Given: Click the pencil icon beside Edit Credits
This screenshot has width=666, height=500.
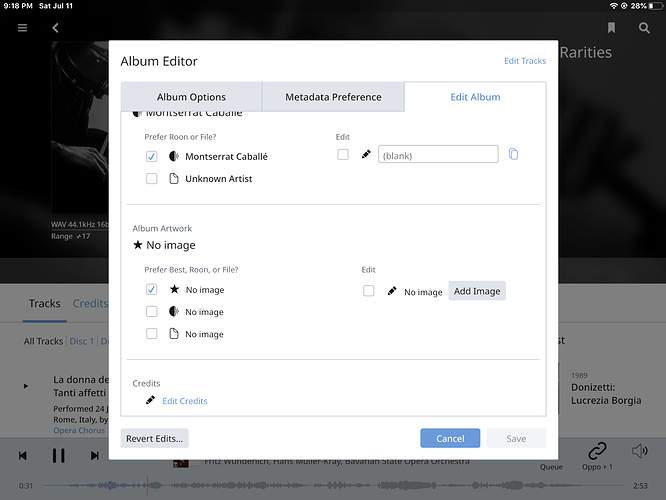Looking at the screenshot, I should [x=150, y=400].
